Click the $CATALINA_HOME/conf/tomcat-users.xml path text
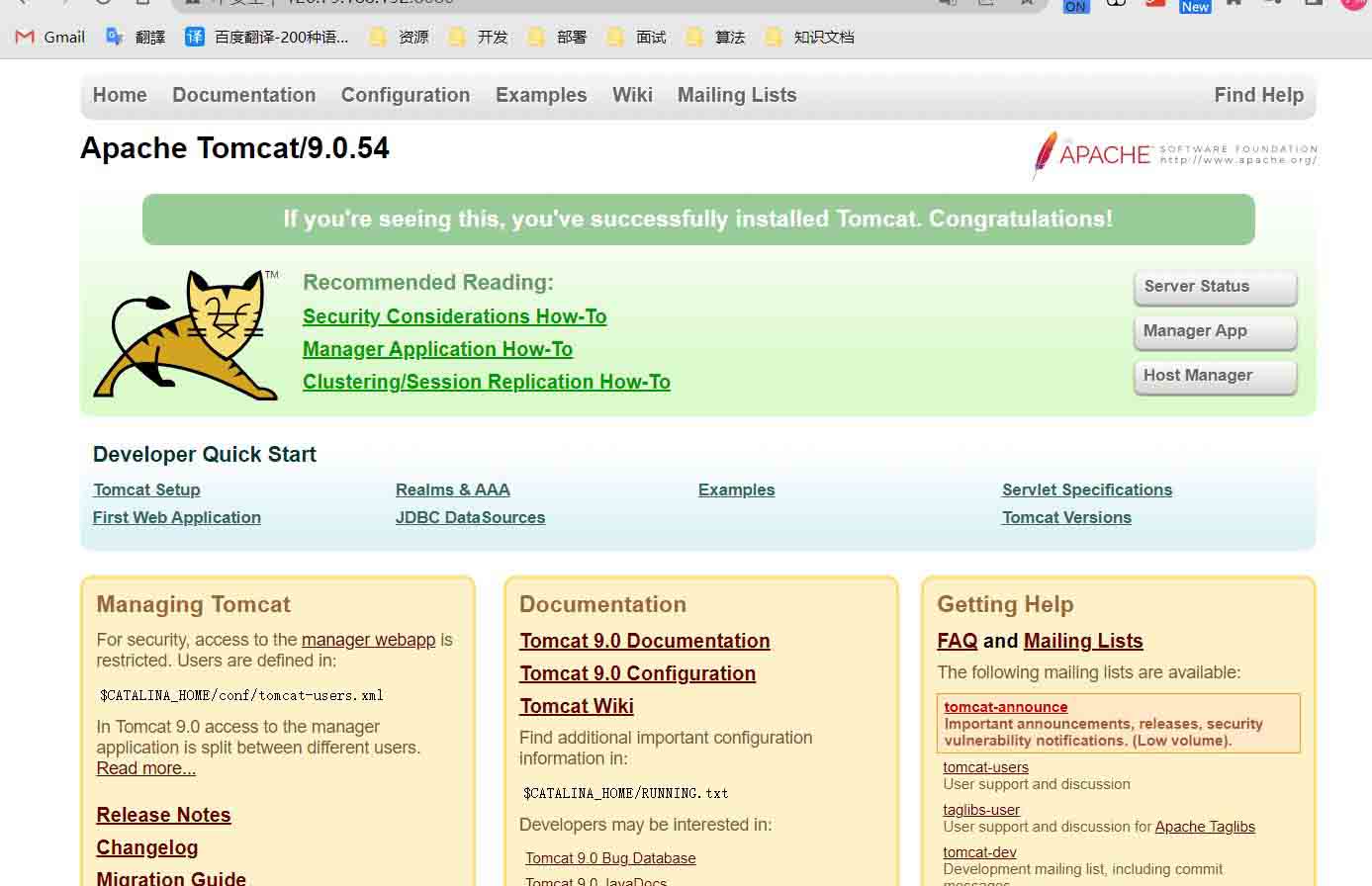The height and width of the screenshot is (886, 1372). point(241,695)
